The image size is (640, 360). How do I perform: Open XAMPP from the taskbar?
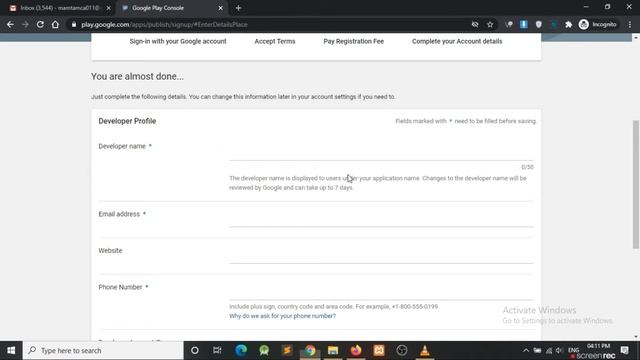(379, 350)
